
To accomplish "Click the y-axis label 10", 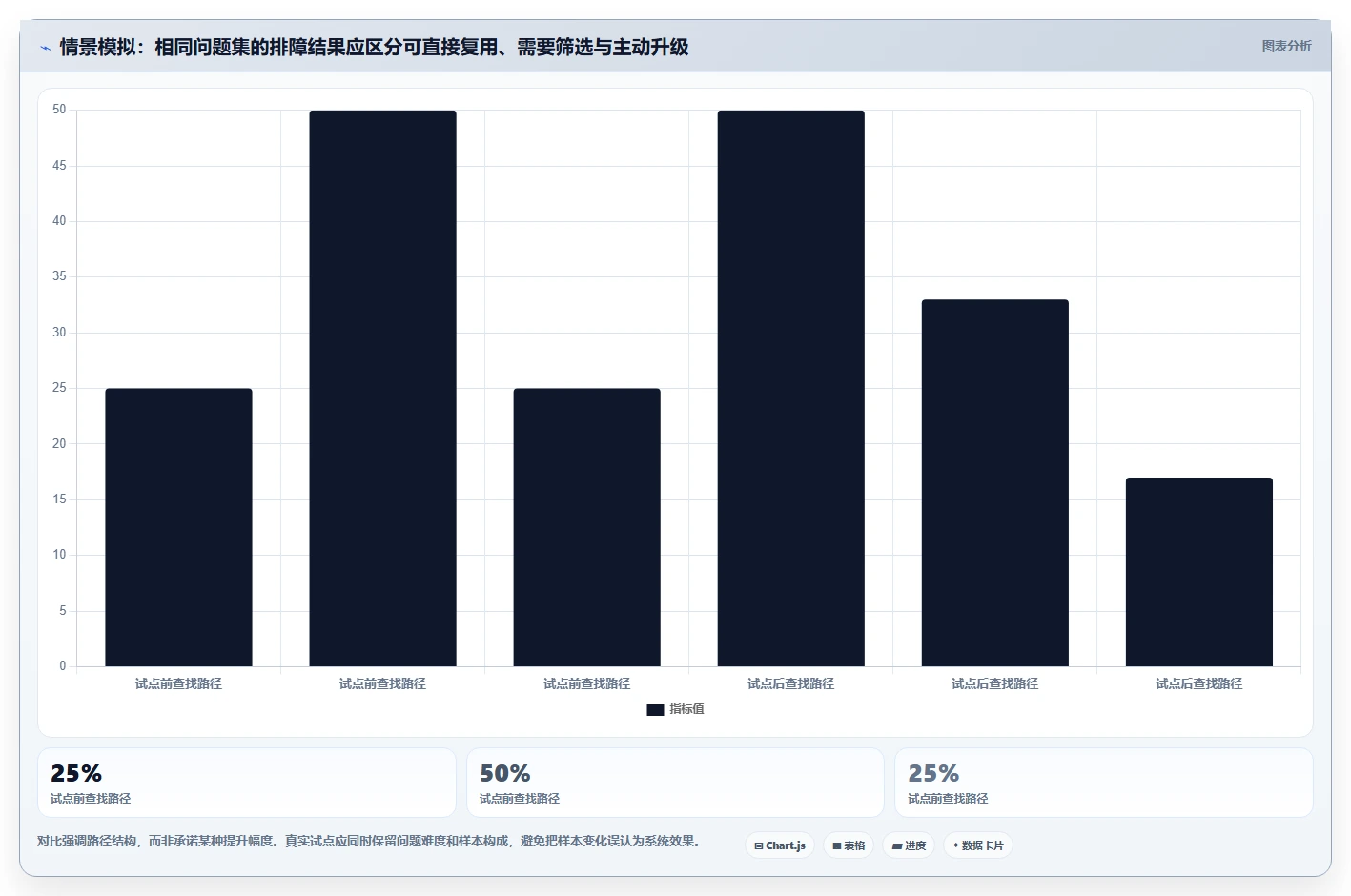I will (59, 555).
